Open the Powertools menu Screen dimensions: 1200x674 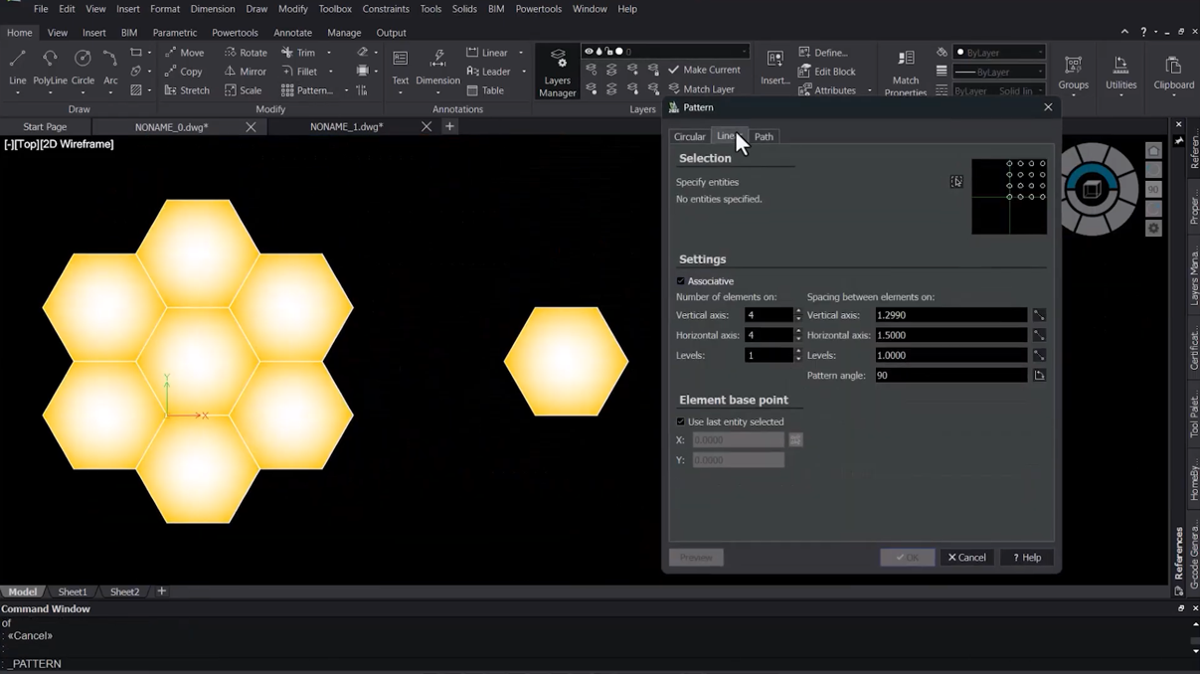click(539, 9)
